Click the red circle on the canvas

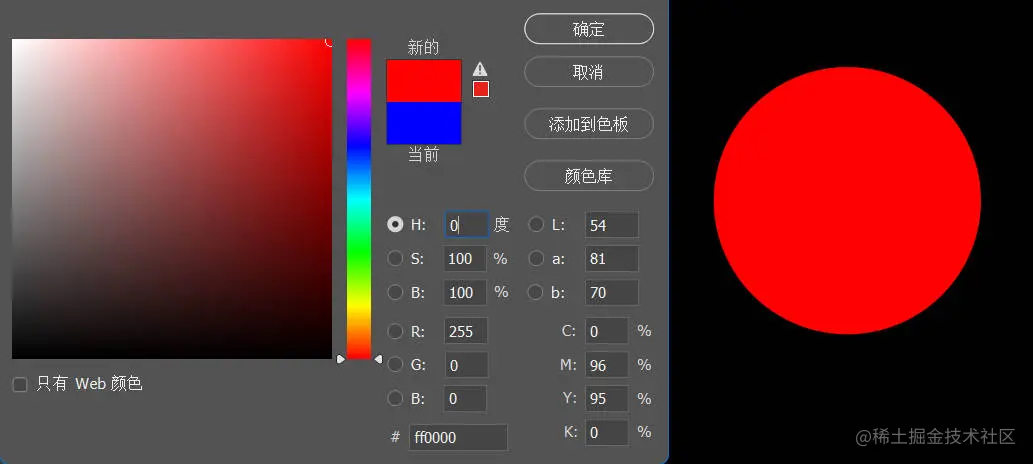coord(847,200)
